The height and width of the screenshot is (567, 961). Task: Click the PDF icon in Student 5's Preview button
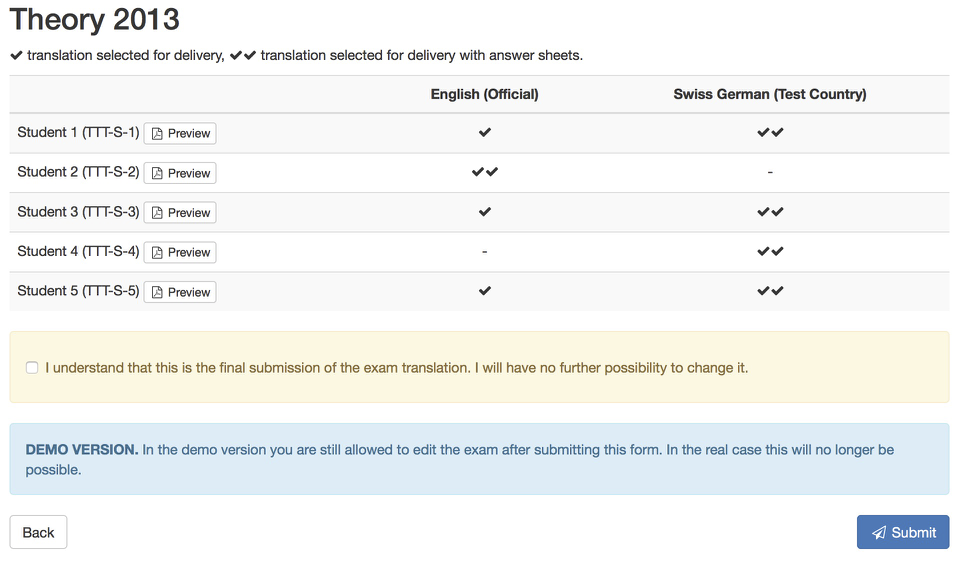pos(157,293)
